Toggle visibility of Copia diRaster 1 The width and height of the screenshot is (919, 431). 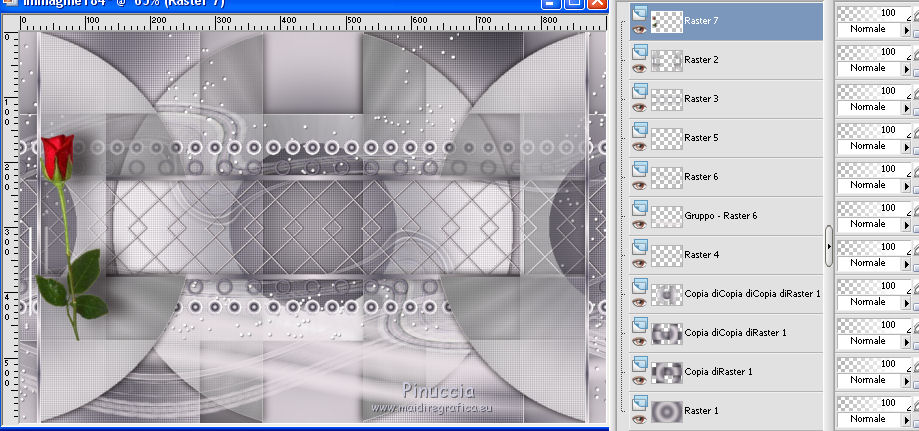(639, 380)
